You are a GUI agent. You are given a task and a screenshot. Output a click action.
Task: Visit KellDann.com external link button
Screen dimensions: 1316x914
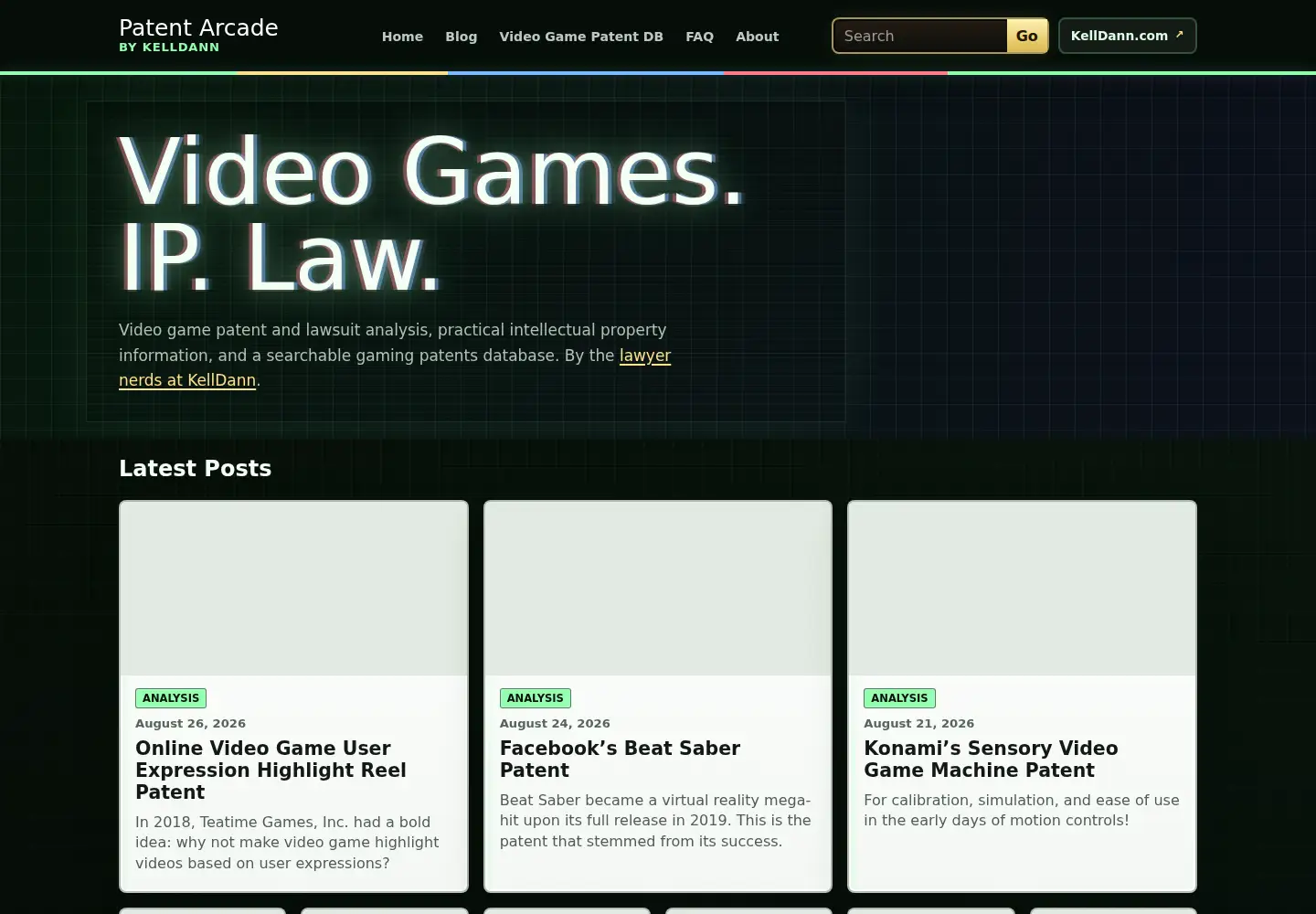click(x=1127, y=36)
